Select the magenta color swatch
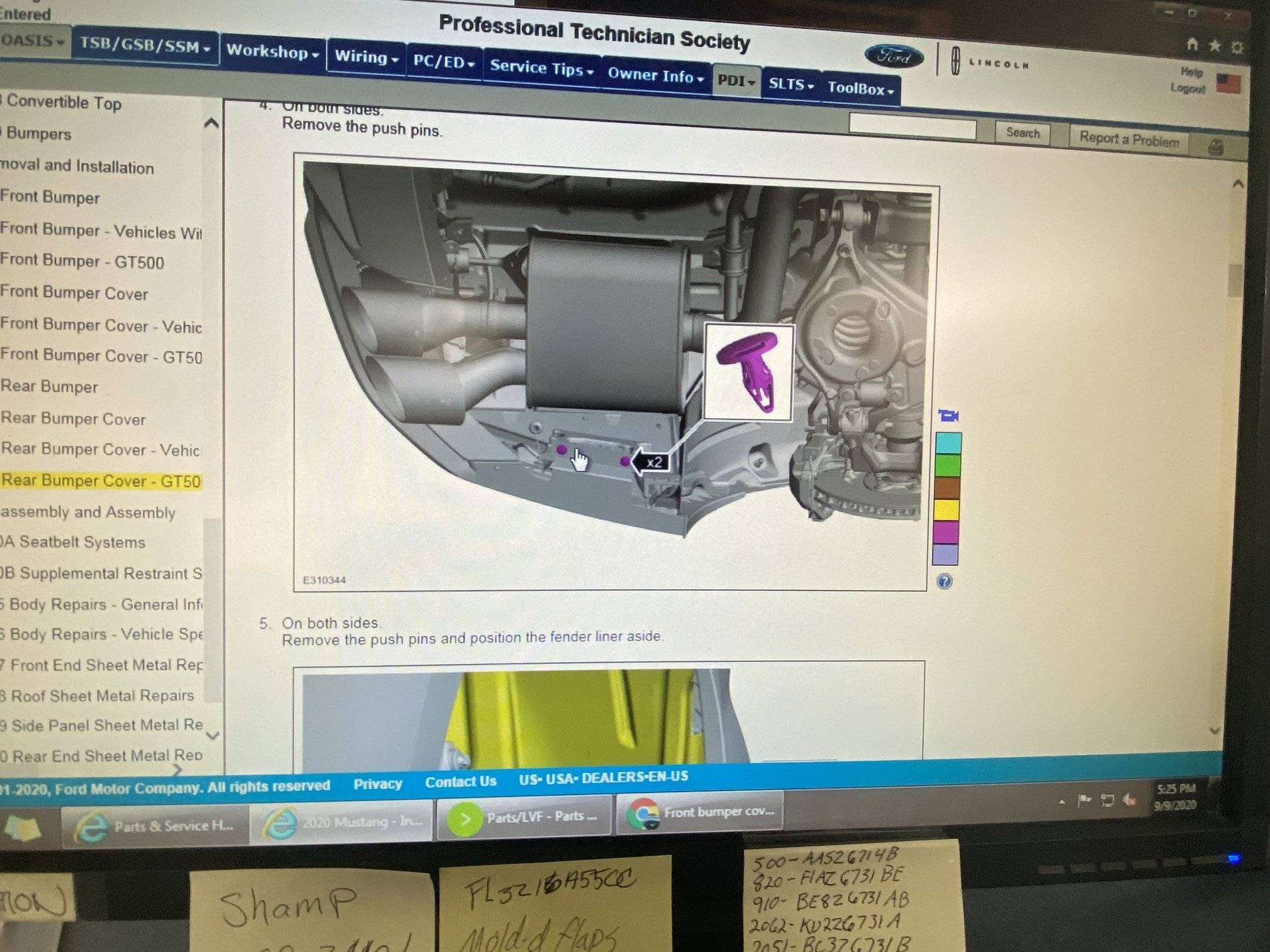 click(945, 532)
